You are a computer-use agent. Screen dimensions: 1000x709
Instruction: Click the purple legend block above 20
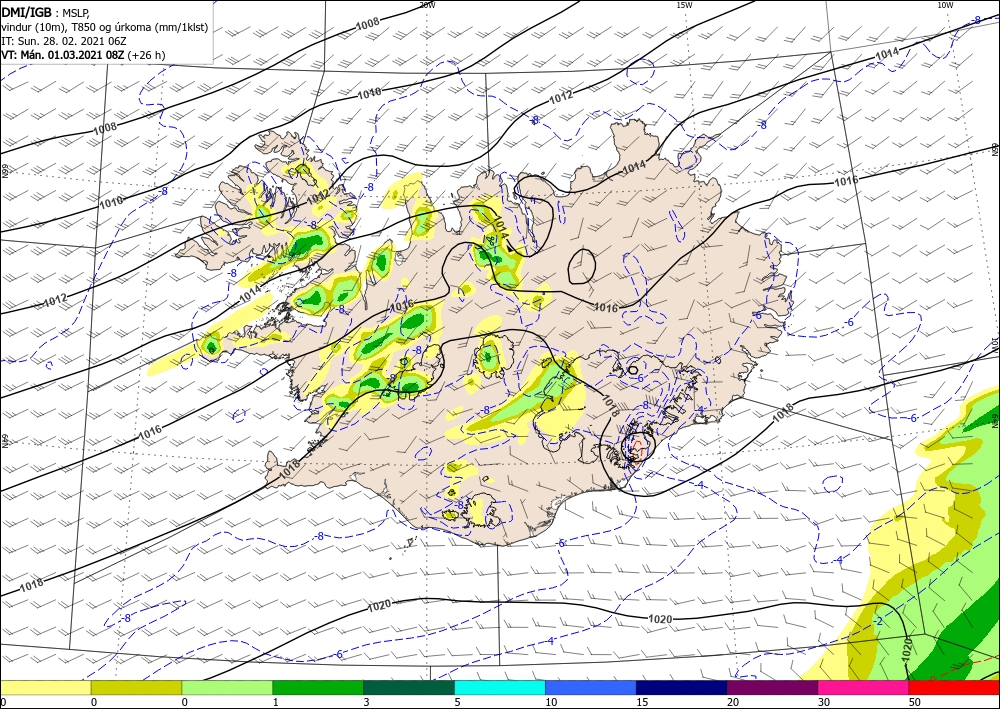click(772, 687)
